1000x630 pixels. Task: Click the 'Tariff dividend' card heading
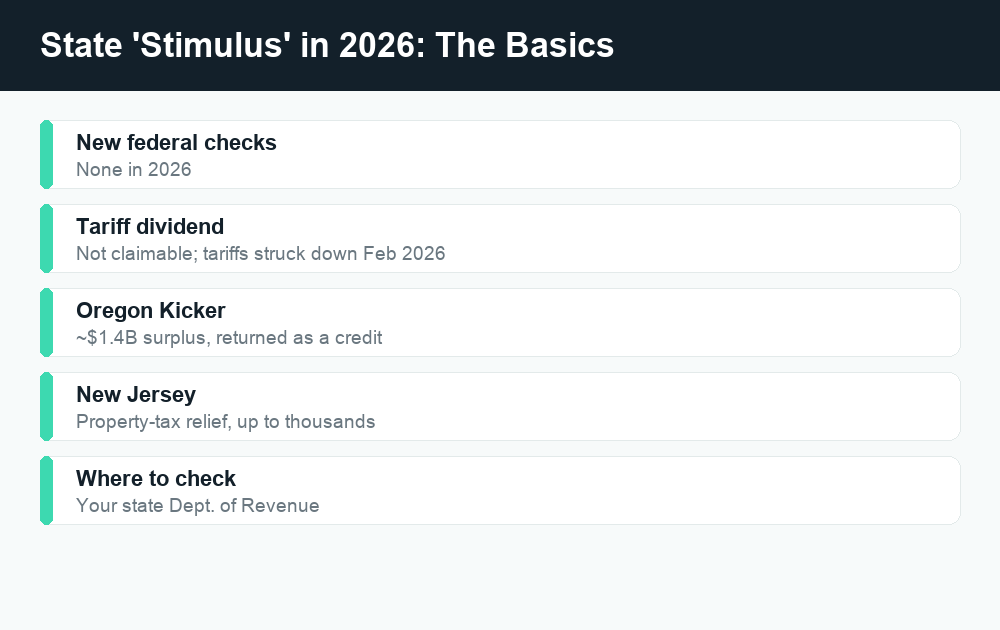(x=150, y=226)
